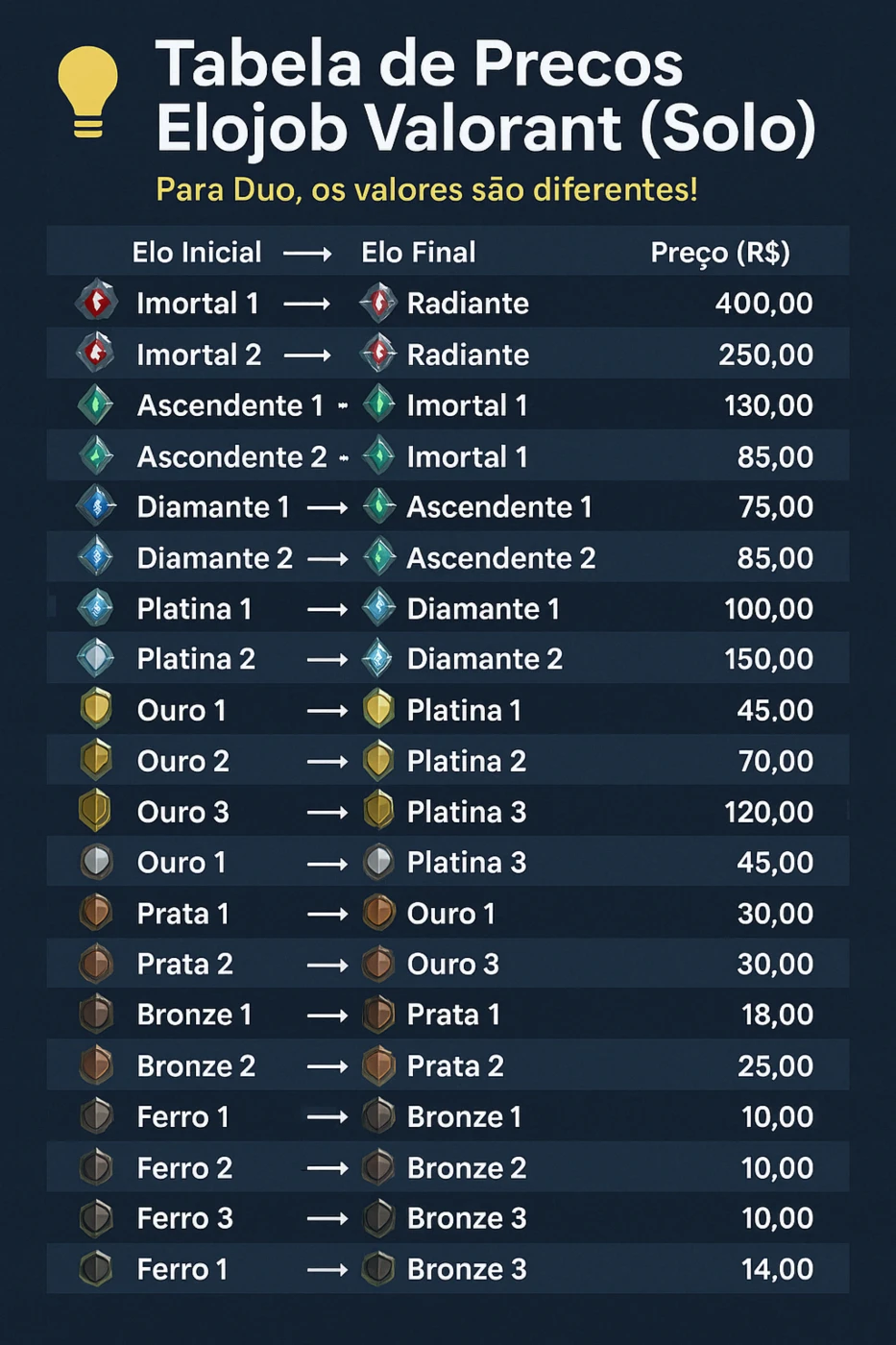Select the Preço (R$) column header
896x1345 pixels.
tap(720, 253)
